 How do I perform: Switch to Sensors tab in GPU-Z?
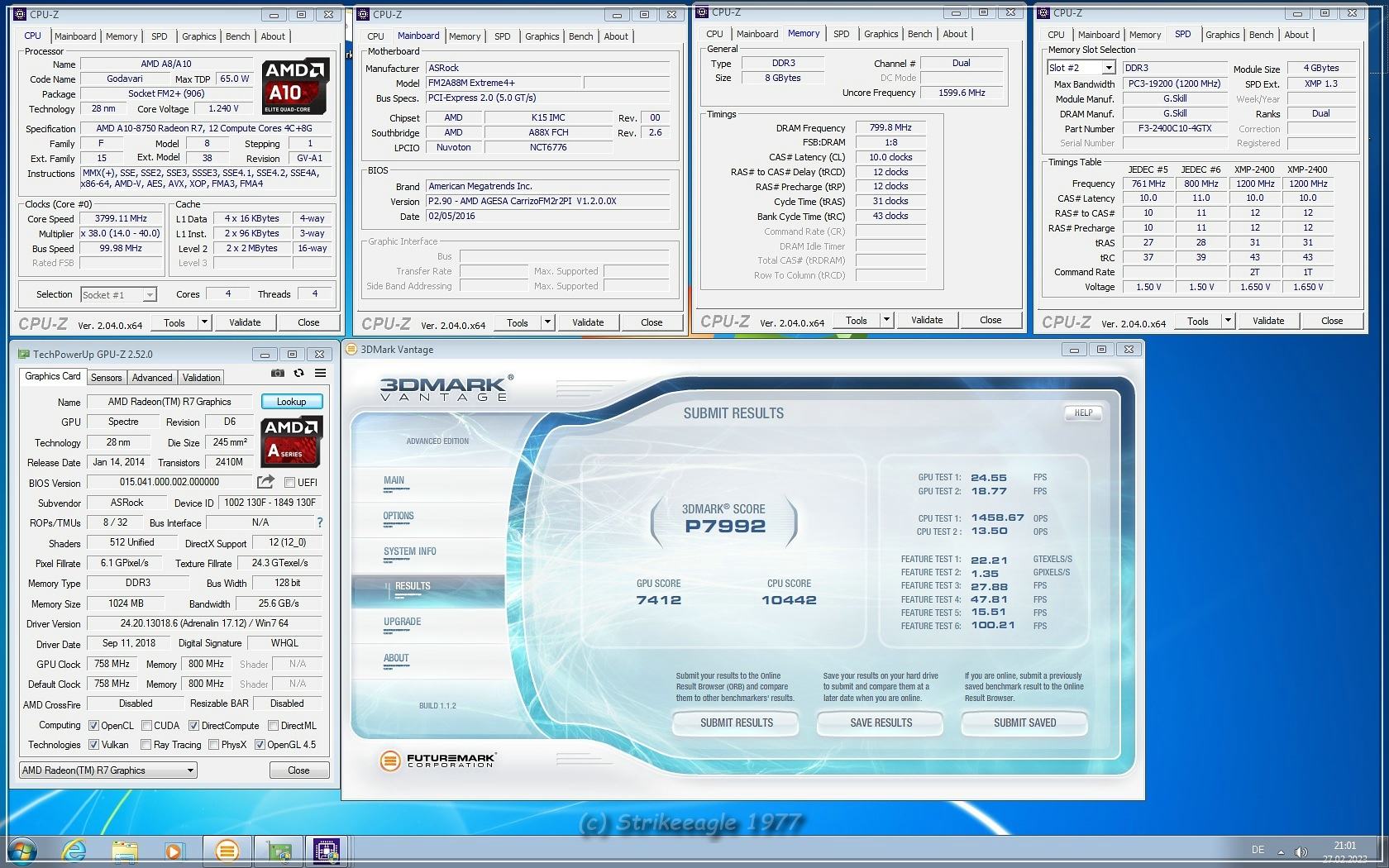click(x=106, y=377)
